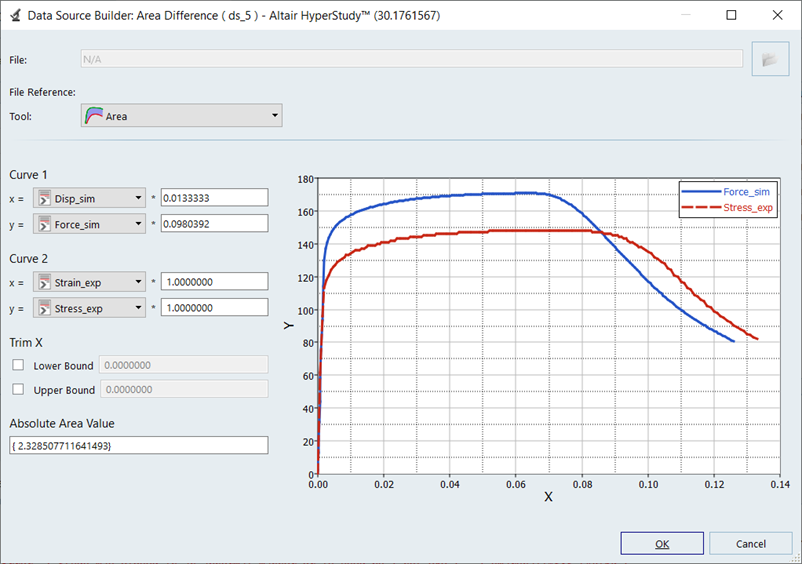
Task: Click the HyperStudy app icon in title bar
Action: [x=14, y=16]
